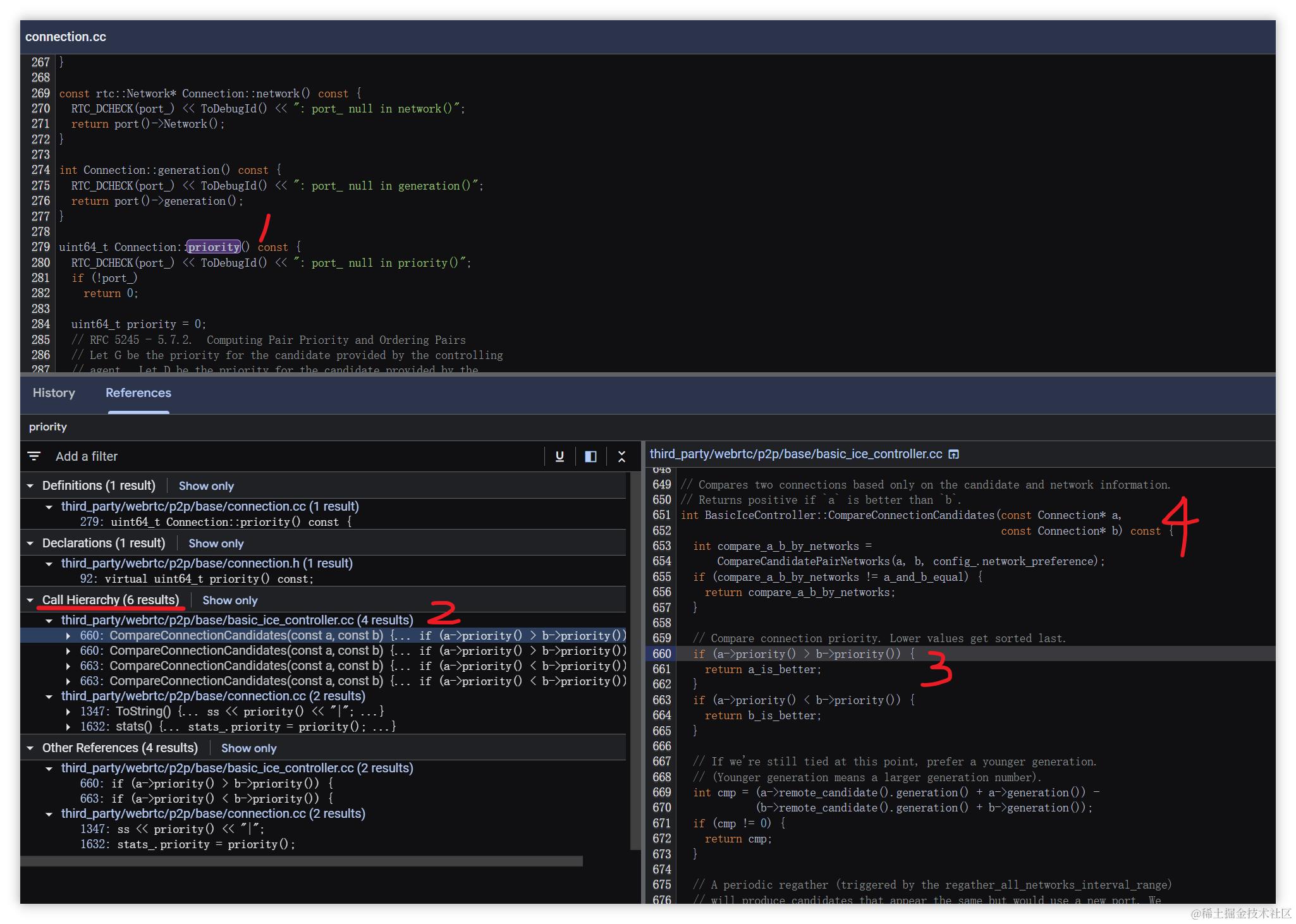The image size is (1296, 924).
Task: Switch to the History tab
Action: 54,393
